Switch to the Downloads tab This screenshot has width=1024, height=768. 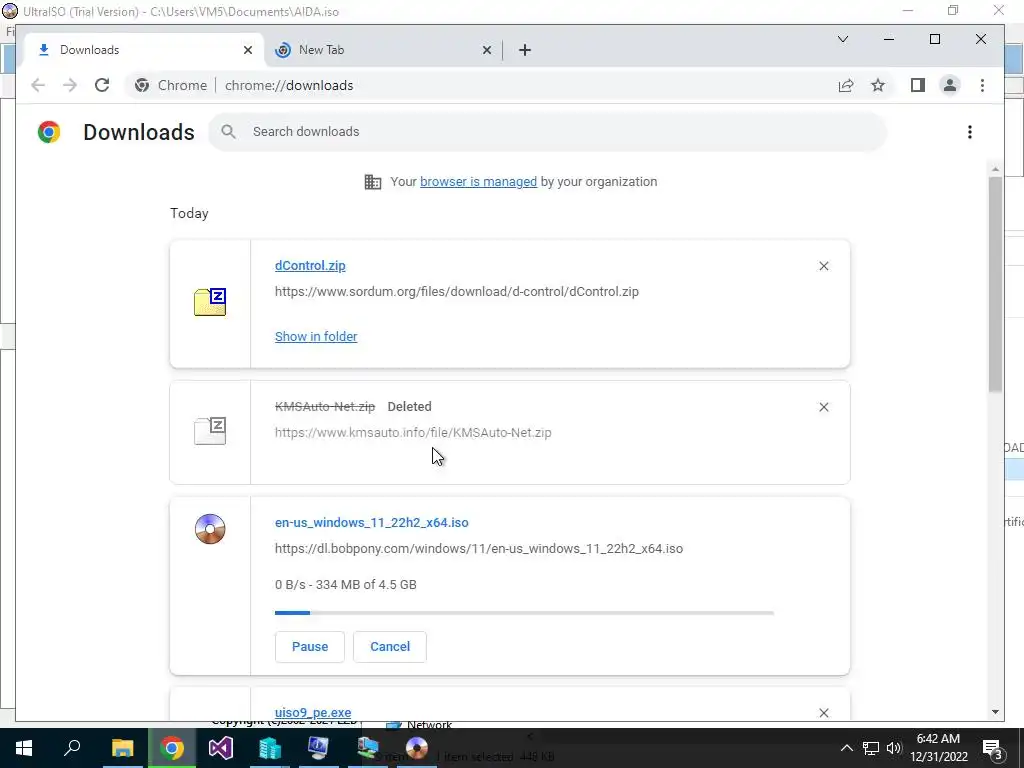pos(144,50)
